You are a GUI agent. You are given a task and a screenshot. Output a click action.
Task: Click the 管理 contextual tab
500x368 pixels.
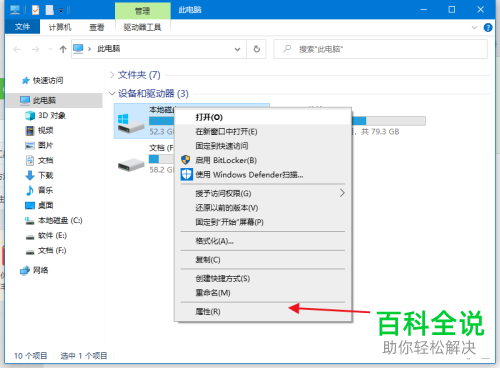[142, 11]
